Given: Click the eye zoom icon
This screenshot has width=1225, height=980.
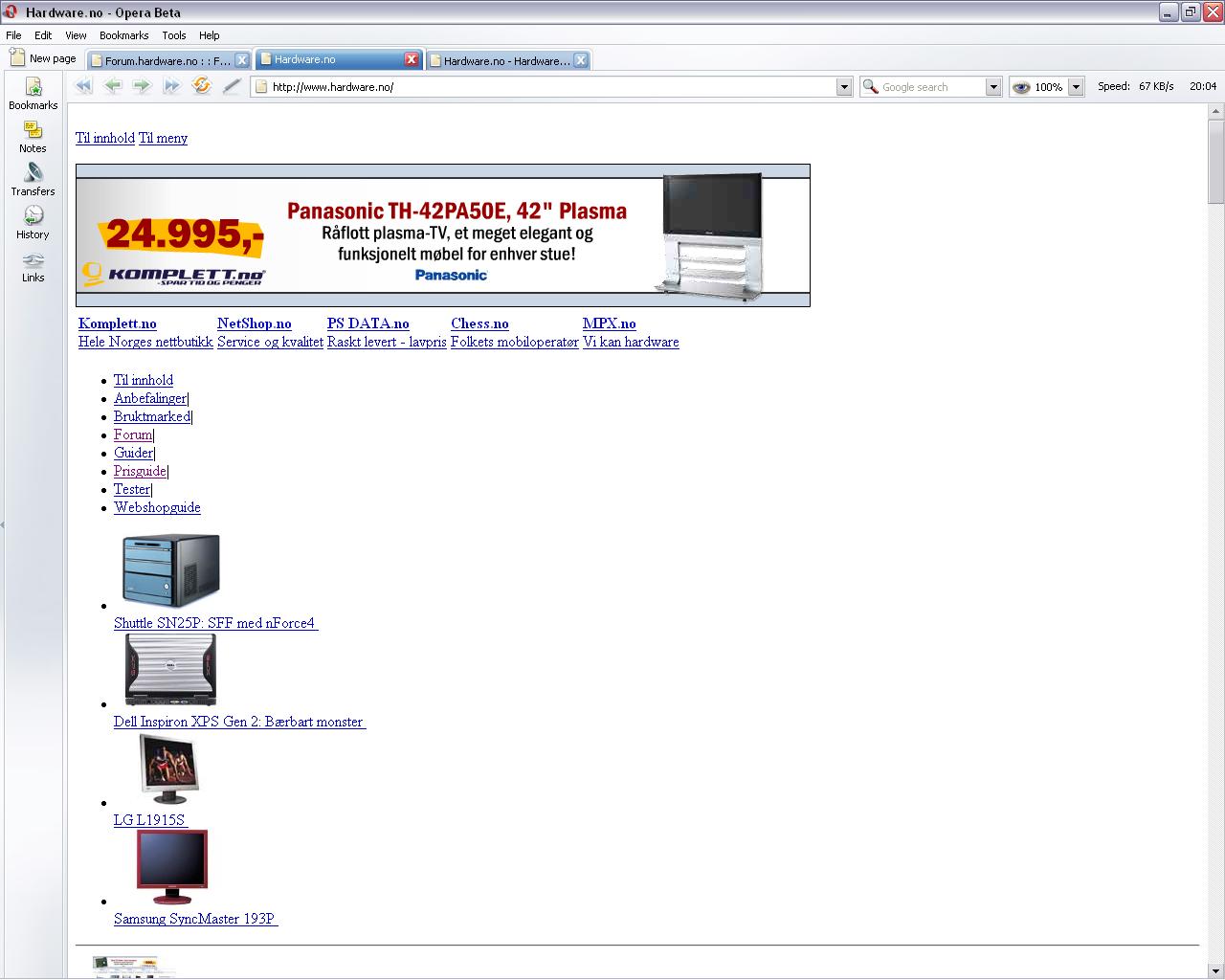Looking at the screenshot, I should tap(1021, 87).
